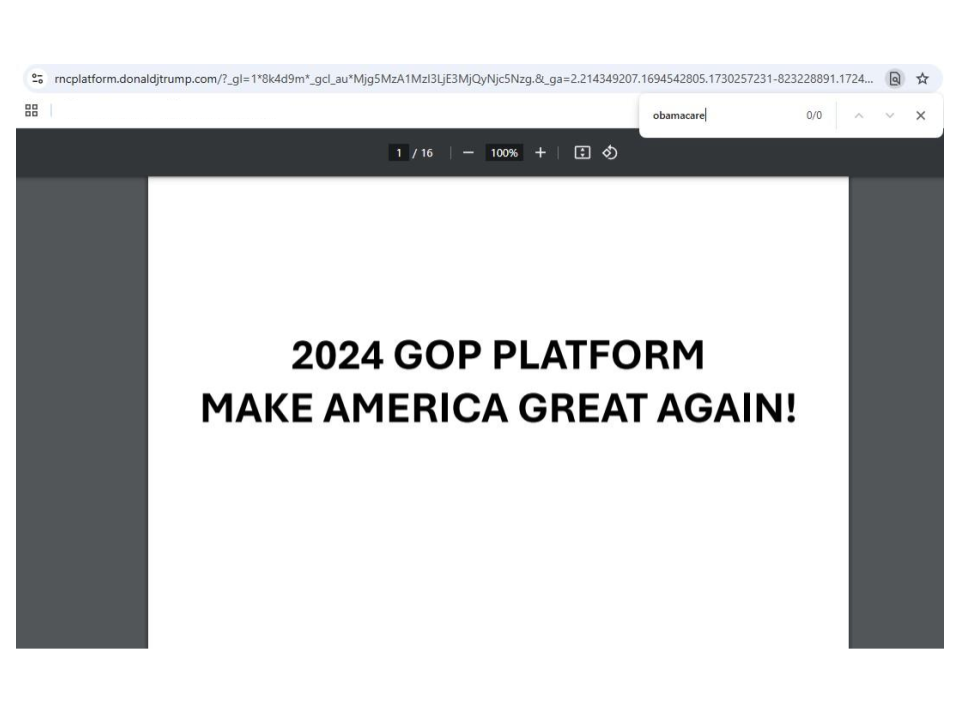The image size is (960, 720).
Task: Zoom out the PDF with minus button
Action: (x=467, y=153)
